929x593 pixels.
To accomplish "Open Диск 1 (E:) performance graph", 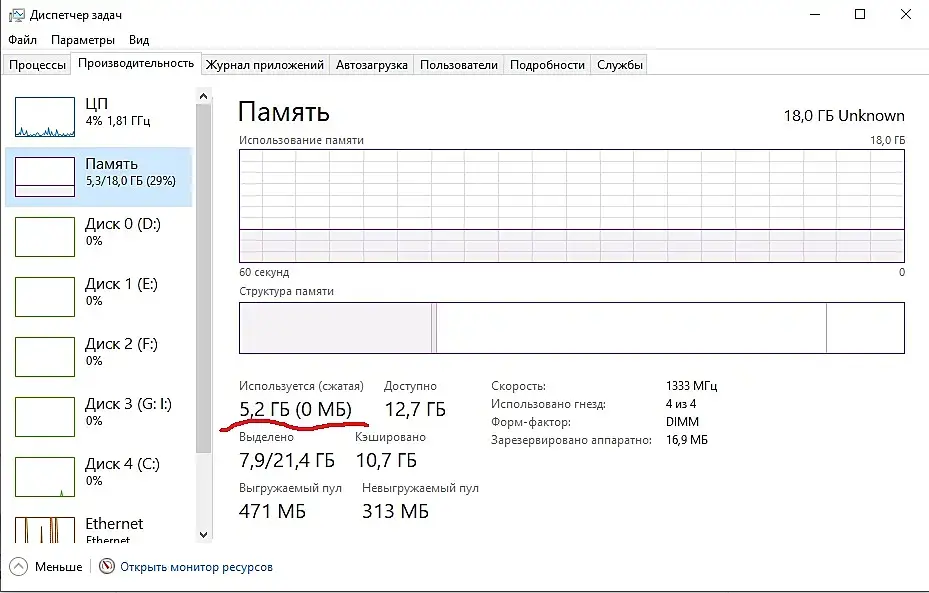I will point(45,297).
